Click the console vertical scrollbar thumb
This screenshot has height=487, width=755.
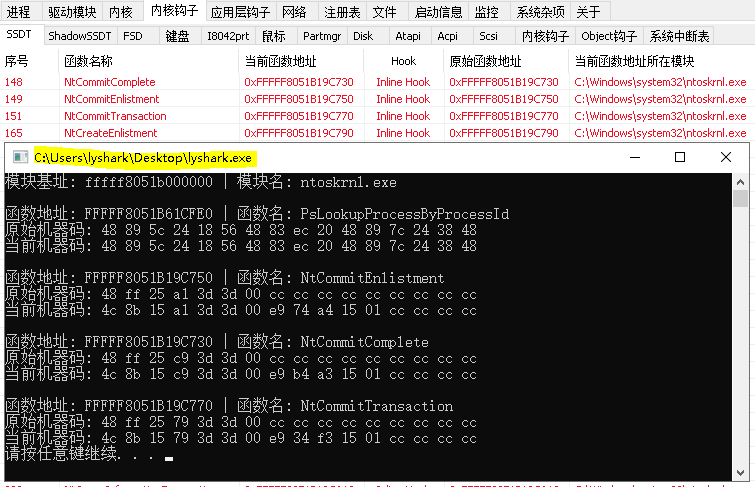click(x=740, y=198)
